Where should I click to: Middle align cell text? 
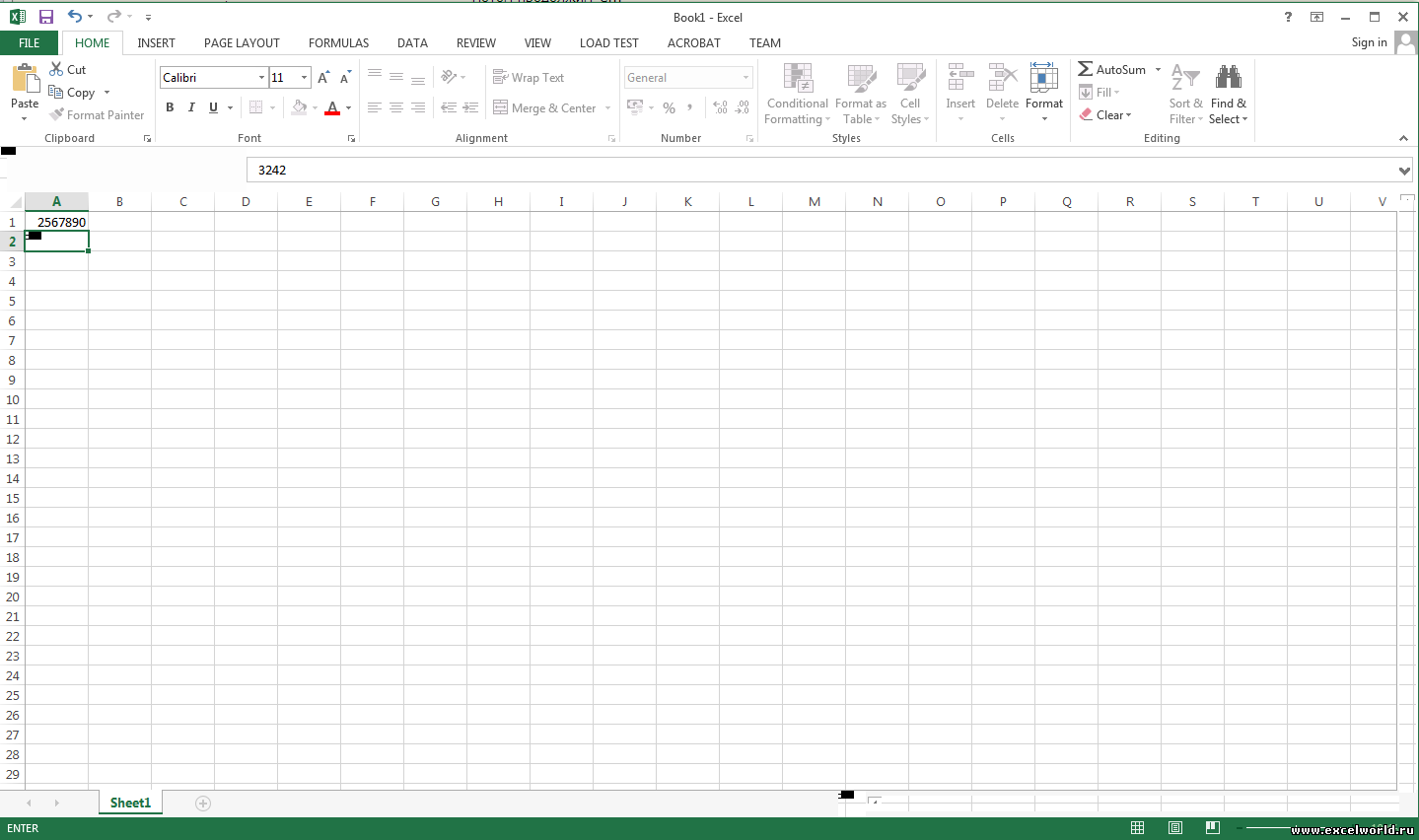396,77
